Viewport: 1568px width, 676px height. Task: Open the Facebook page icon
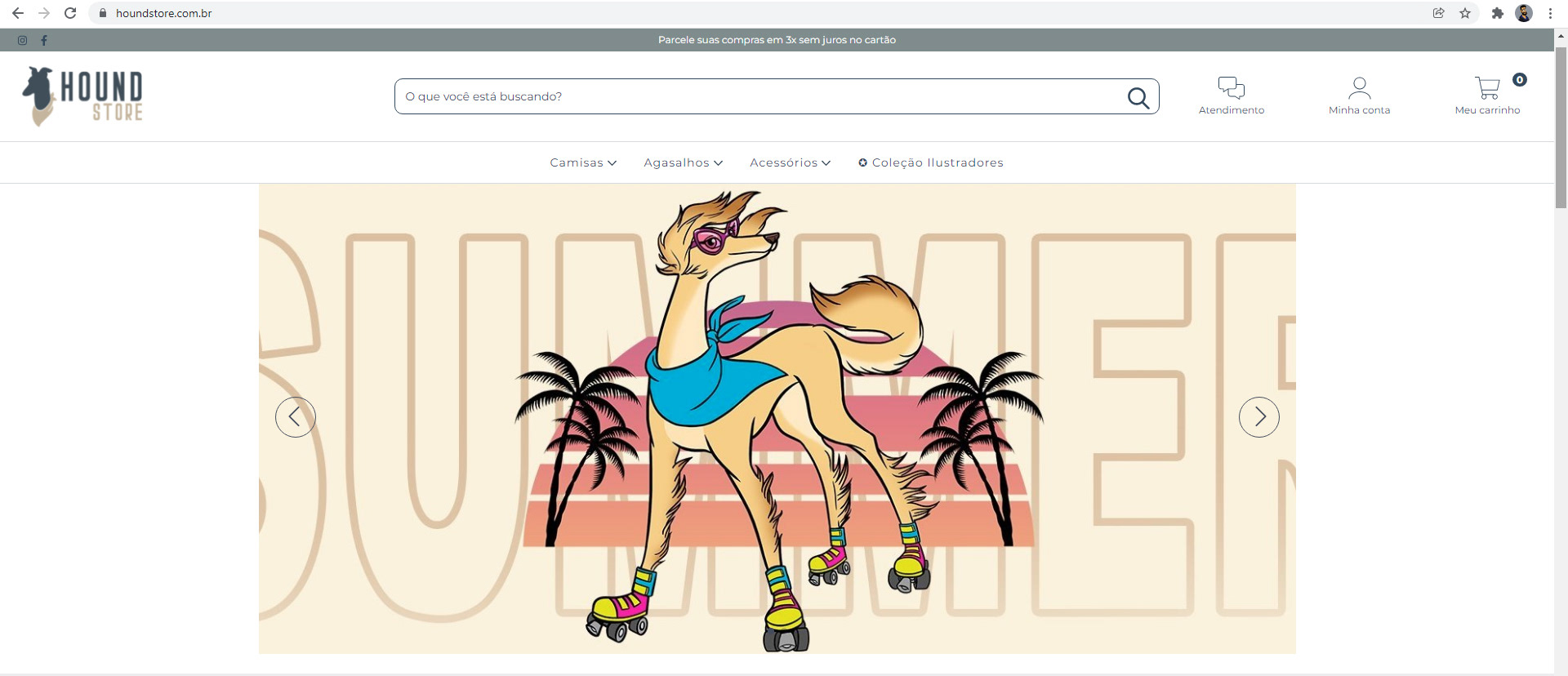[x=44, y=40]
